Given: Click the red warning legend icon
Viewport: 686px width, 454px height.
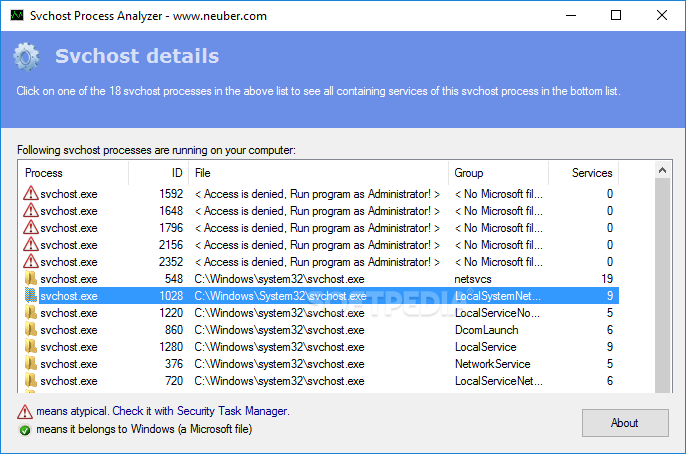Looking at the screenshot, I should click(x=25, y=412).
